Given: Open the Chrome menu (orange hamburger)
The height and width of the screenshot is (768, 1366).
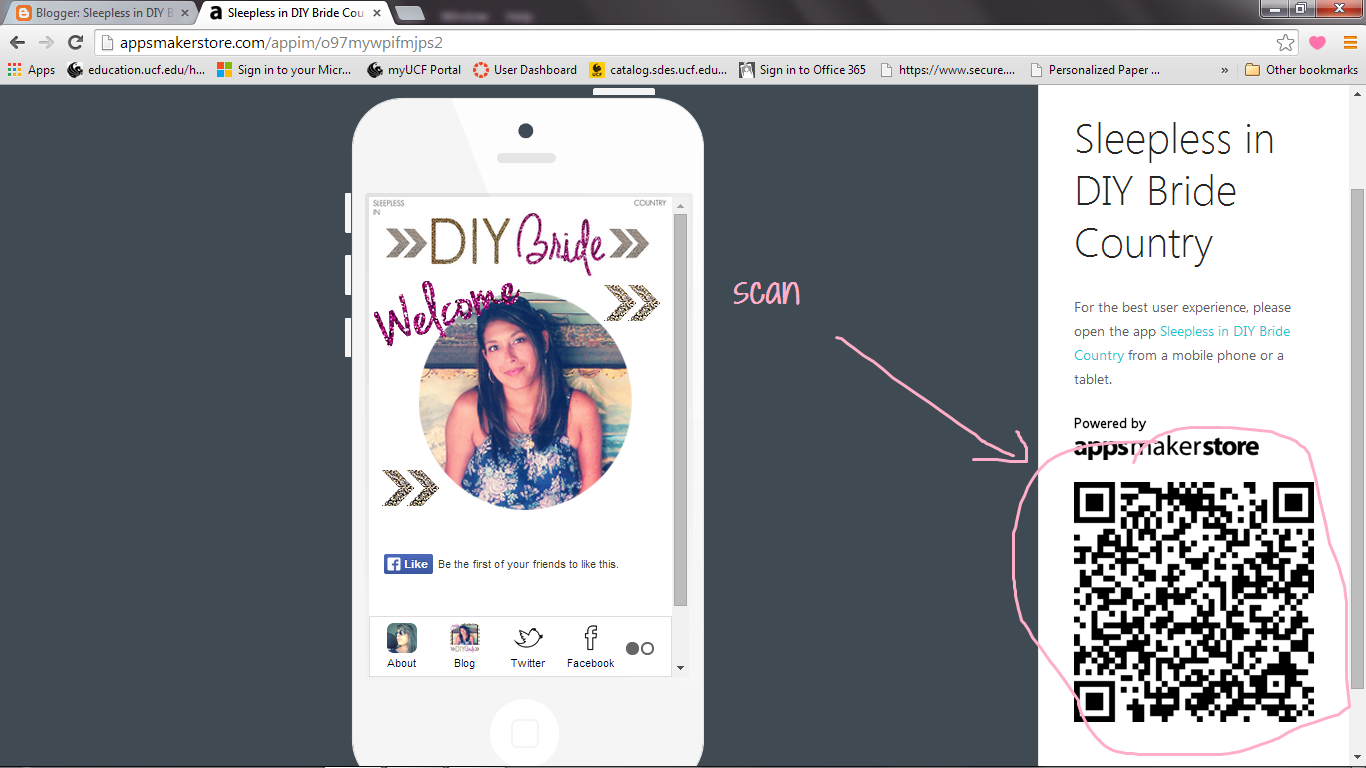Looking at the screenshot, I should pyautogui.click(x=1350, y=42).
